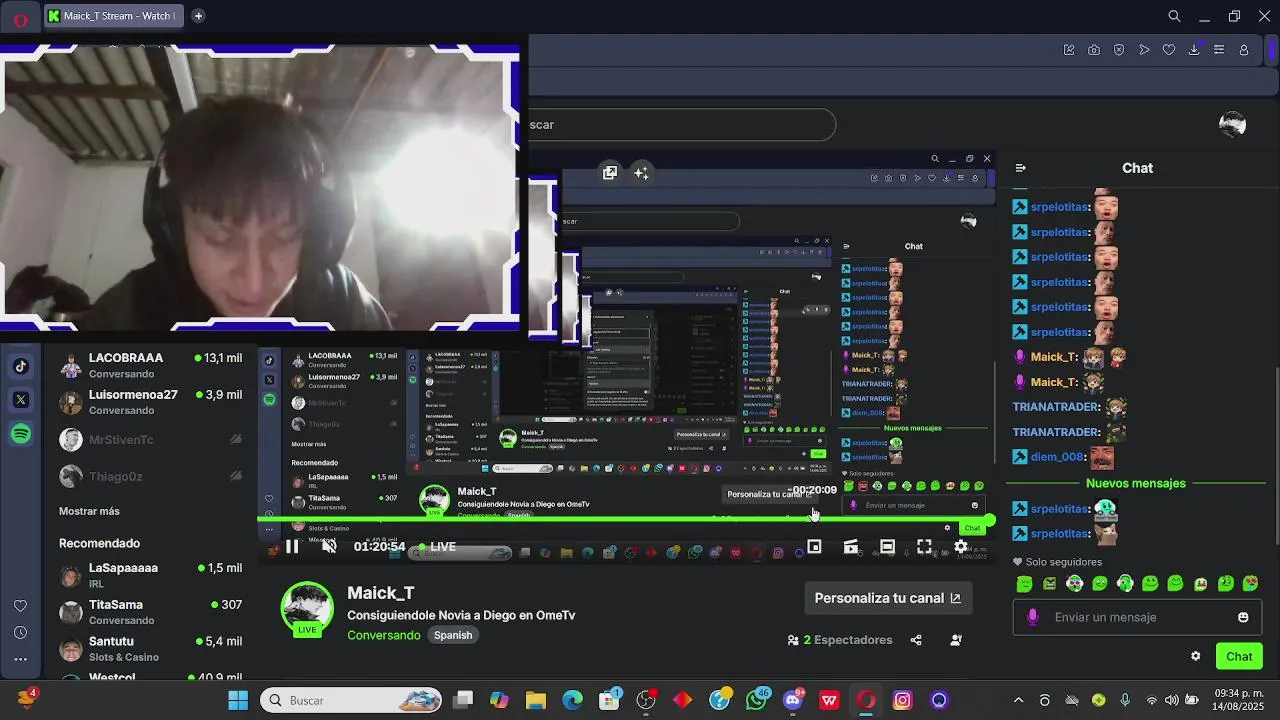Send message with Chat button
The height and width of the screenshot is (720, 1280).
pyautogui.click(x=1239, y=656)
